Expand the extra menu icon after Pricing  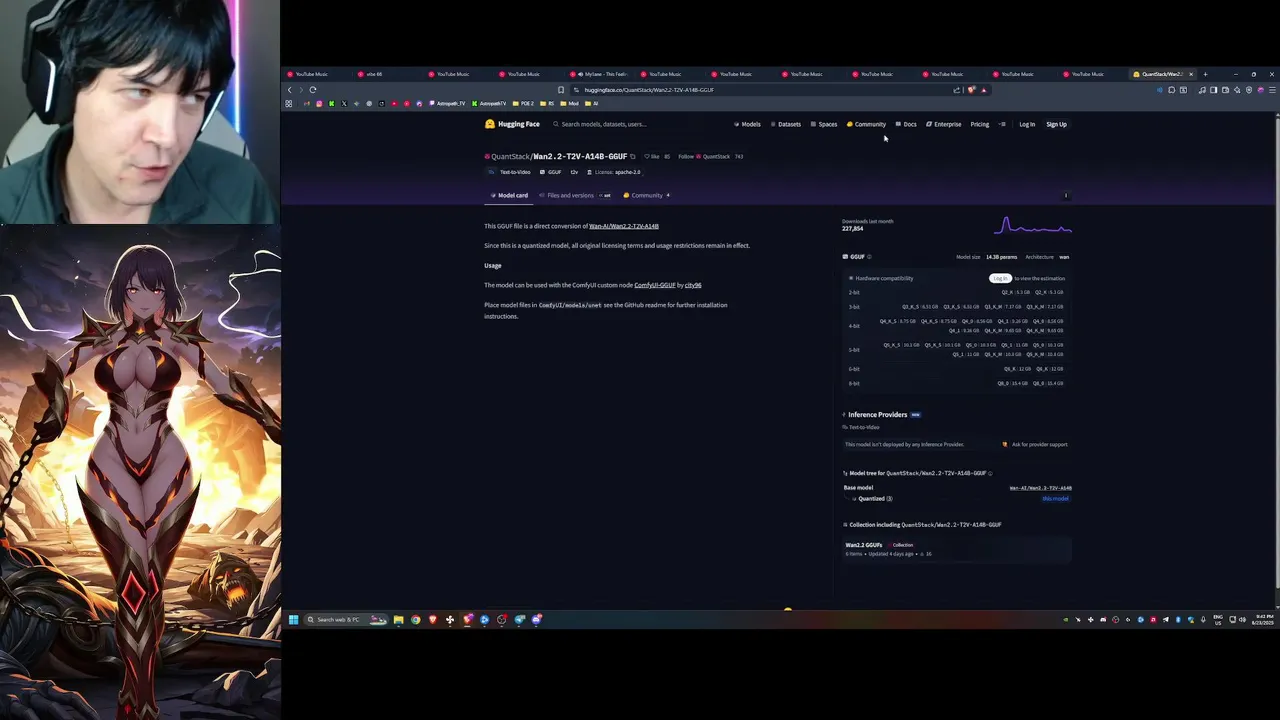click(x=1002, y=124)
